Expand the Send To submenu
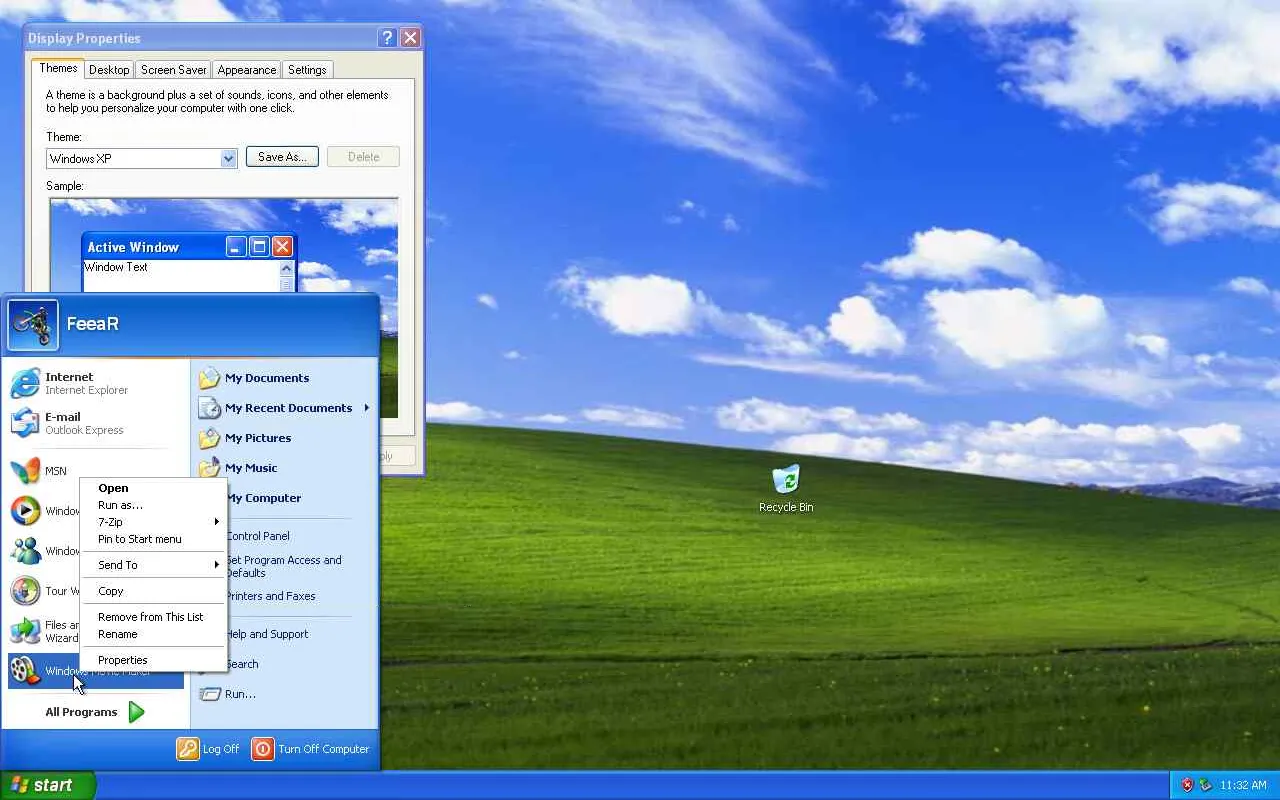Viewport: 1280px width, 800px height. click(153, 565)
